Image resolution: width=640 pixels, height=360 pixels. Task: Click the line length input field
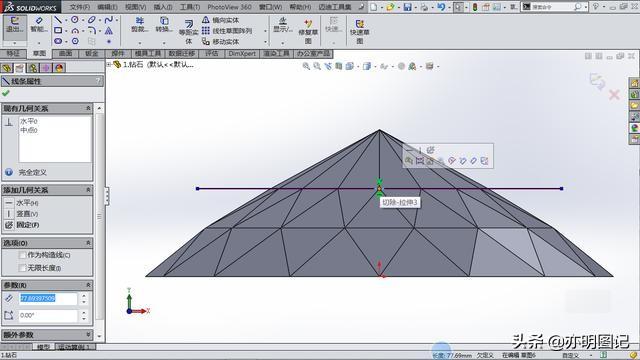[x=48, y=299]
